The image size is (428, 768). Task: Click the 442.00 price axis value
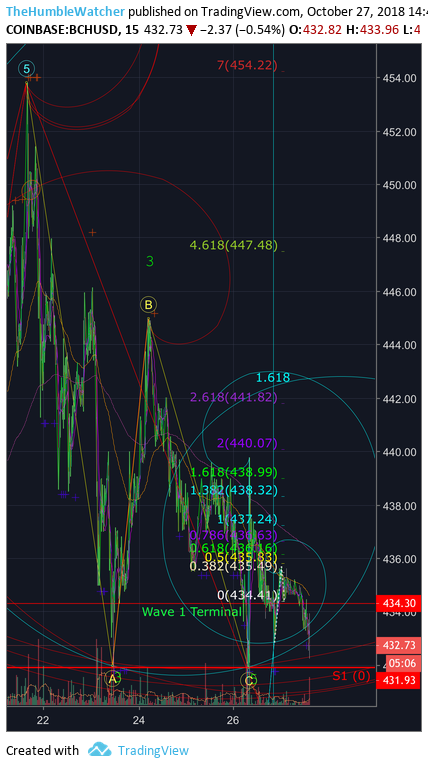tap(400, 399)
